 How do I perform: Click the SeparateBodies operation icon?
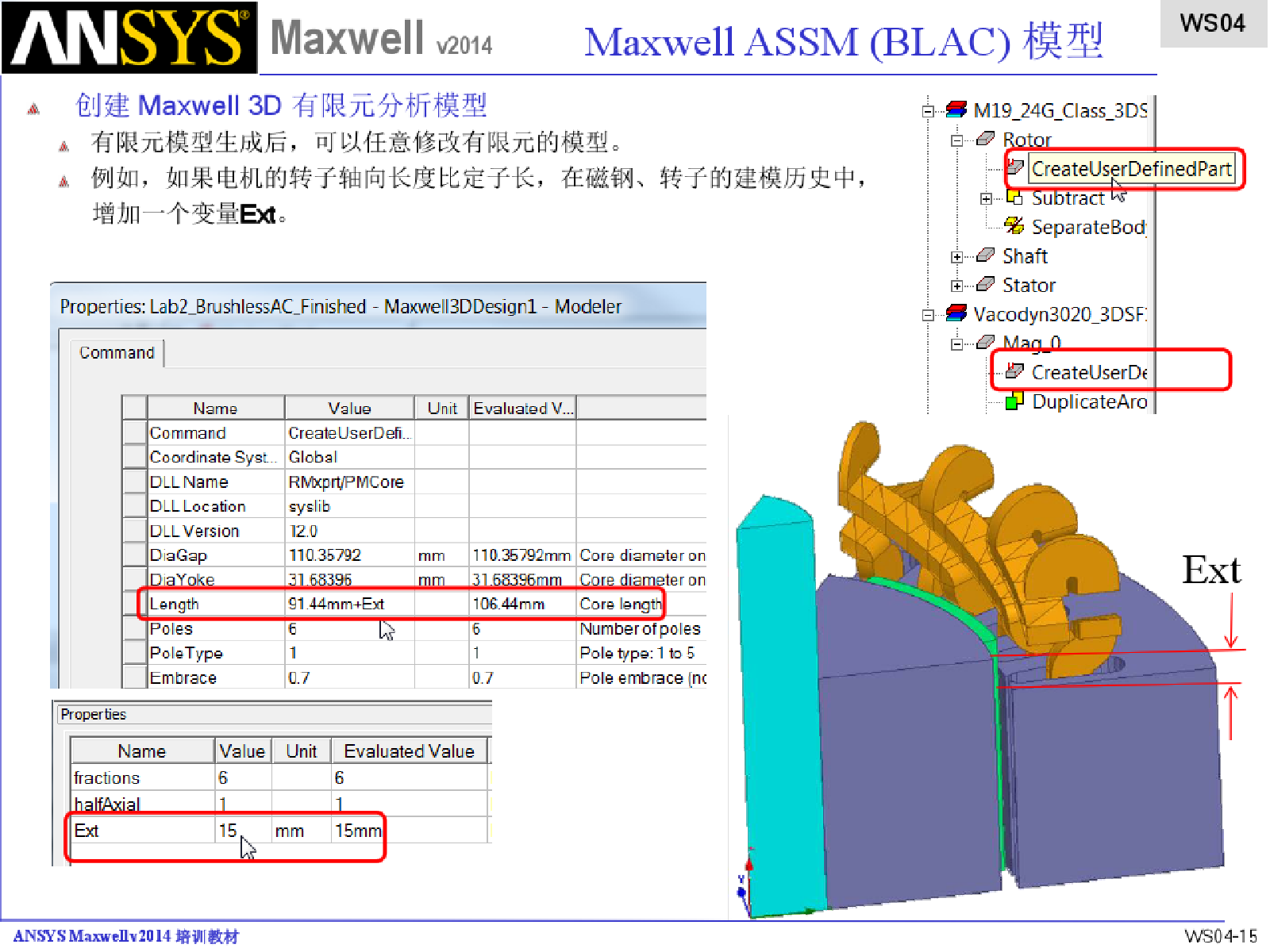(x=1014, y=226)
